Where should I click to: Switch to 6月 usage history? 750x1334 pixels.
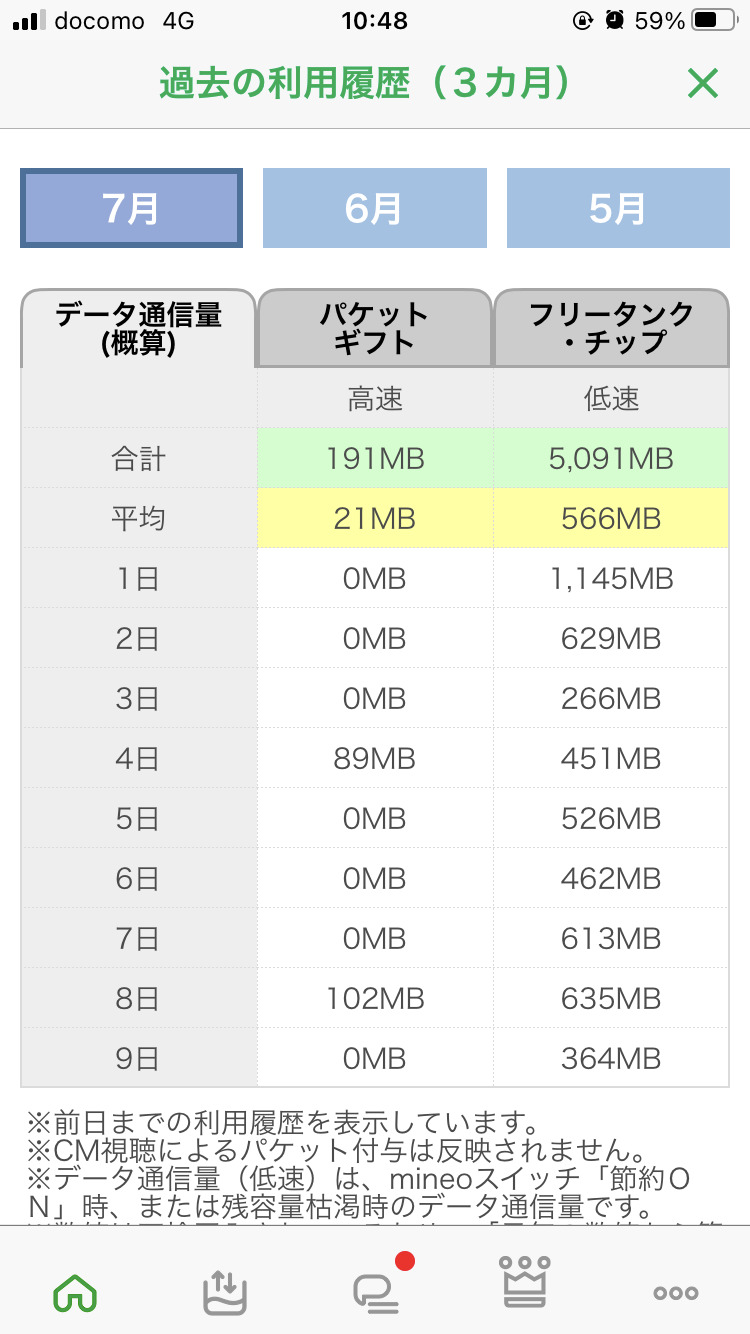point(374,208)
